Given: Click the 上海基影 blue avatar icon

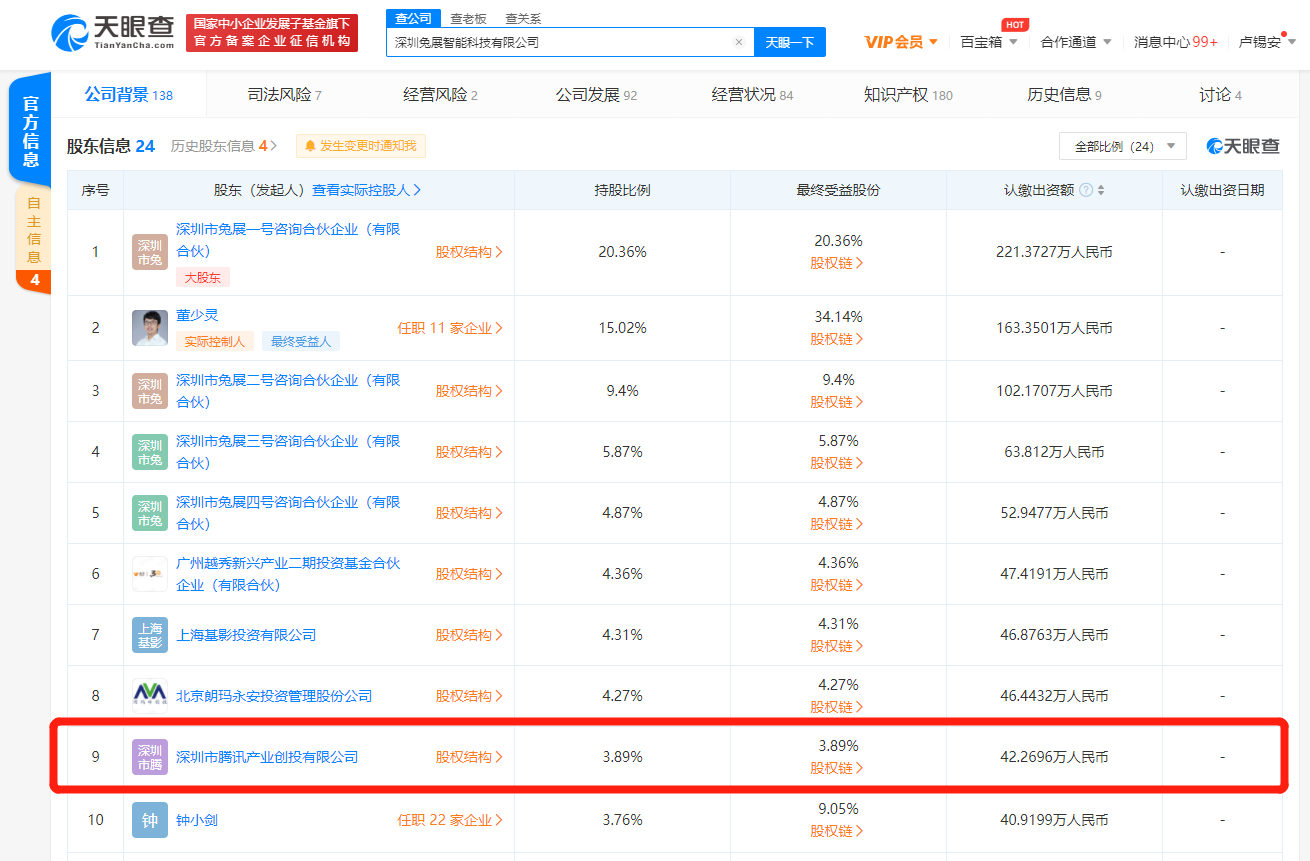Looking at the screenshot, I should click(149, 634).
